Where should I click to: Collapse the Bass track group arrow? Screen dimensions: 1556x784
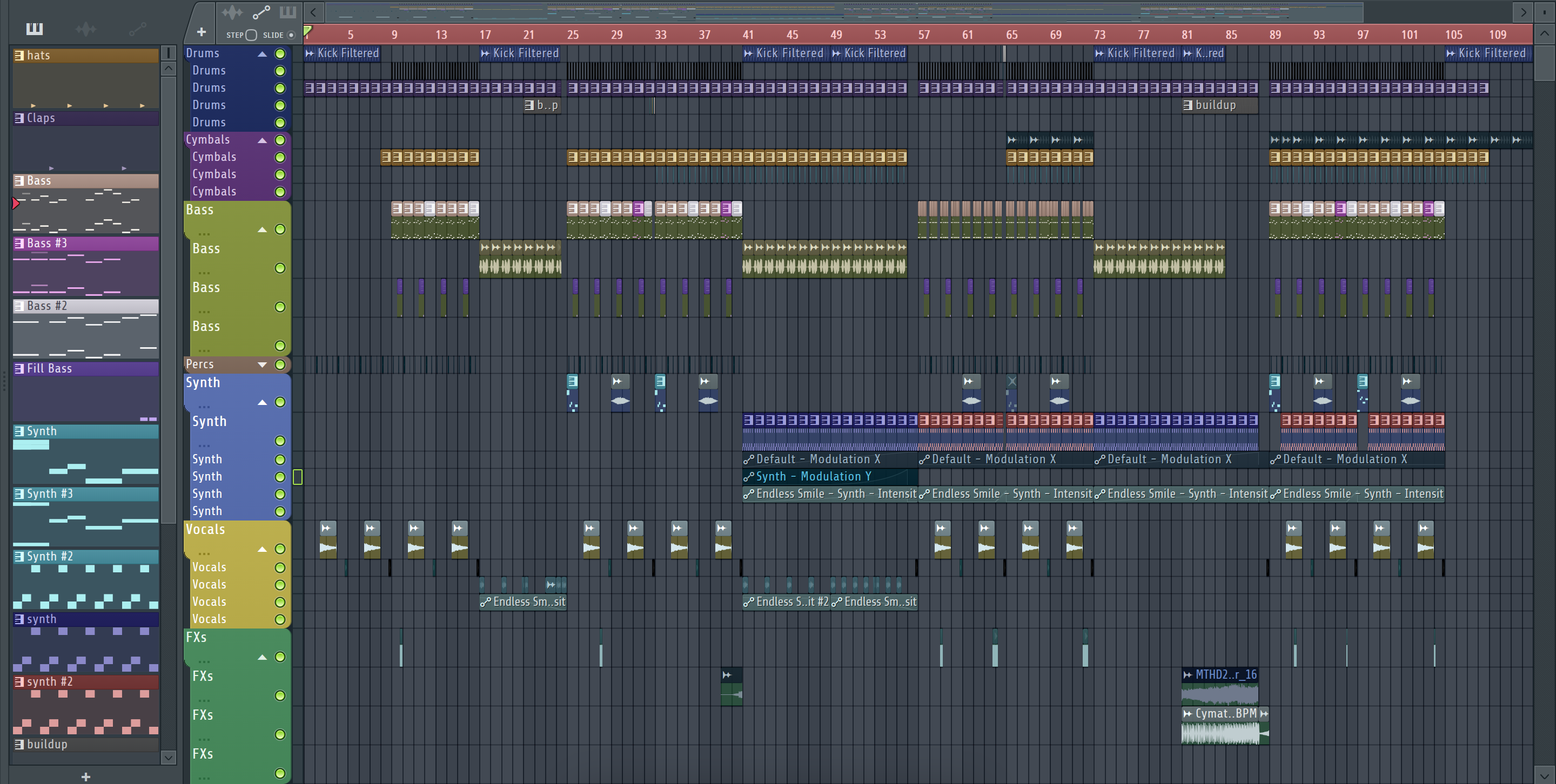click(262, 229)
